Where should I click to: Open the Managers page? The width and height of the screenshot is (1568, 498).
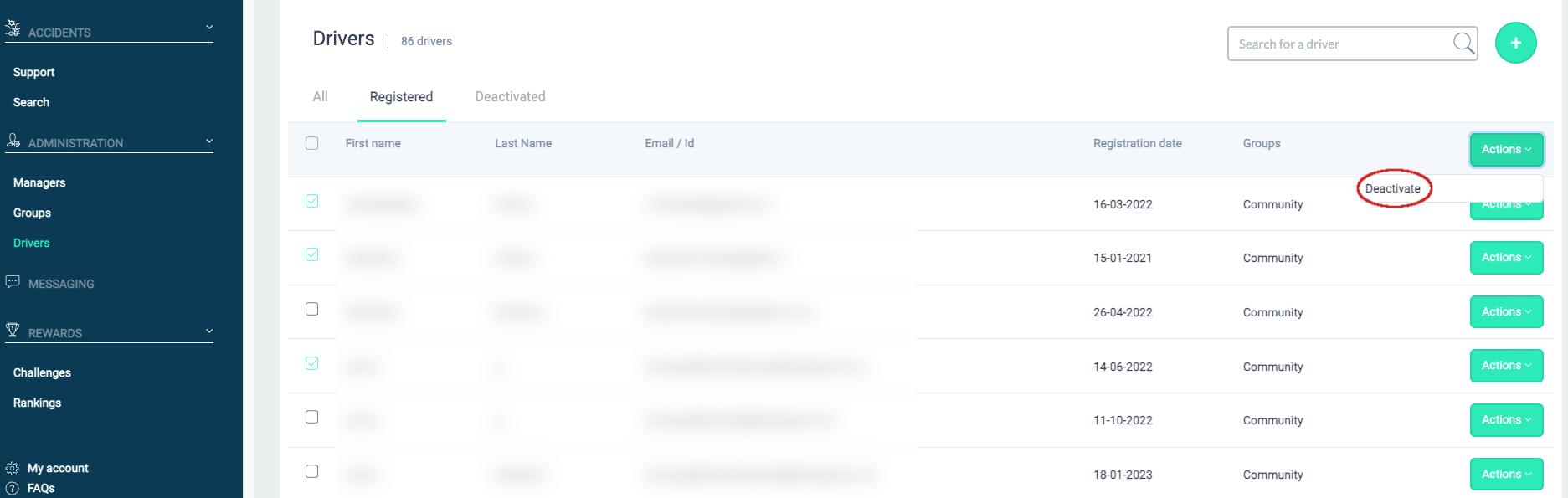click(39, 182)
